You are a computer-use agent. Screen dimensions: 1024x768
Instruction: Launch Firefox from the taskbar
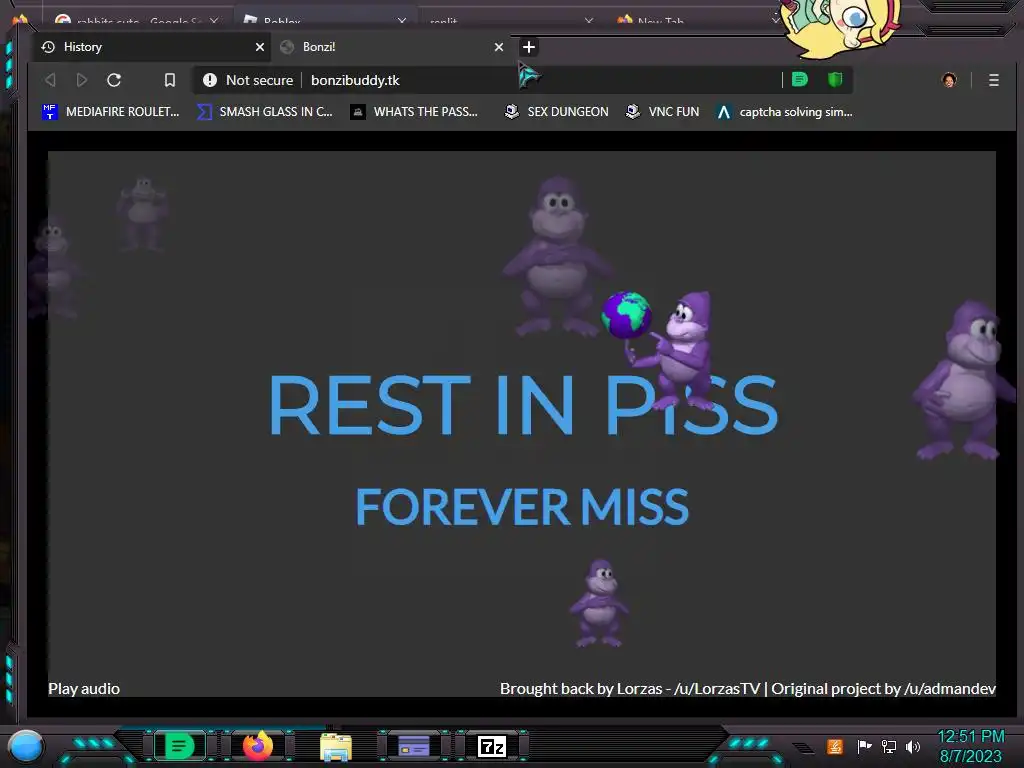coord(258,746)
